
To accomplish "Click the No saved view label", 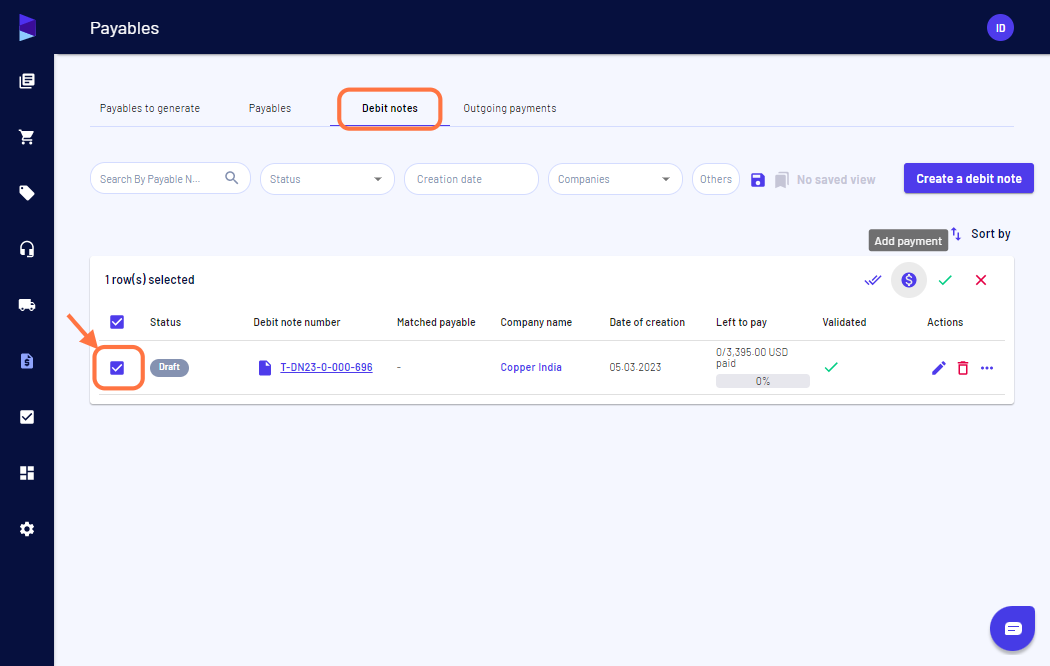I will tap(836, 180).
